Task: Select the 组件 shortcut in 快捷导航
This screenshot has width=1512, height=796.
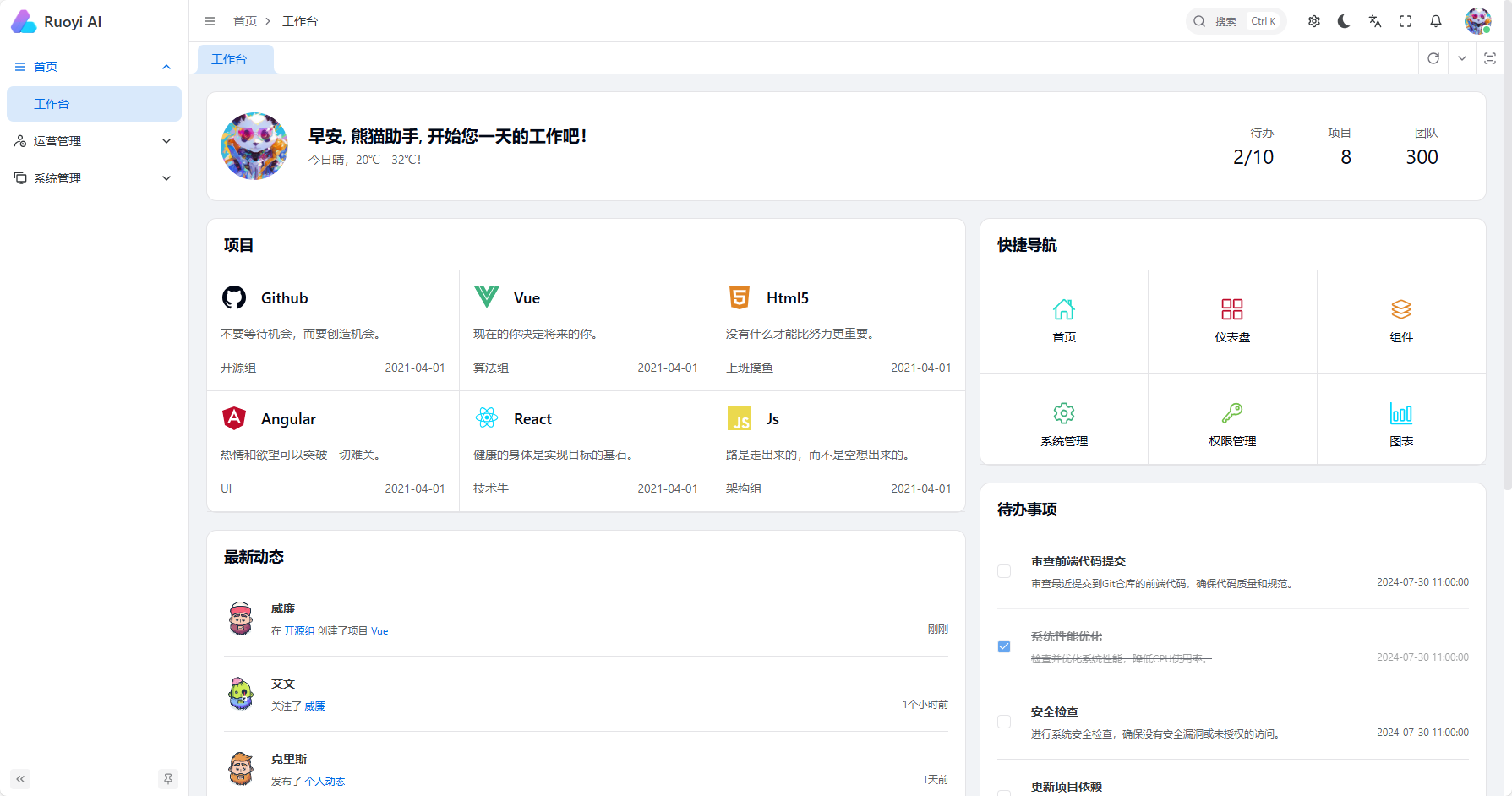Action: coord(1401,321)
